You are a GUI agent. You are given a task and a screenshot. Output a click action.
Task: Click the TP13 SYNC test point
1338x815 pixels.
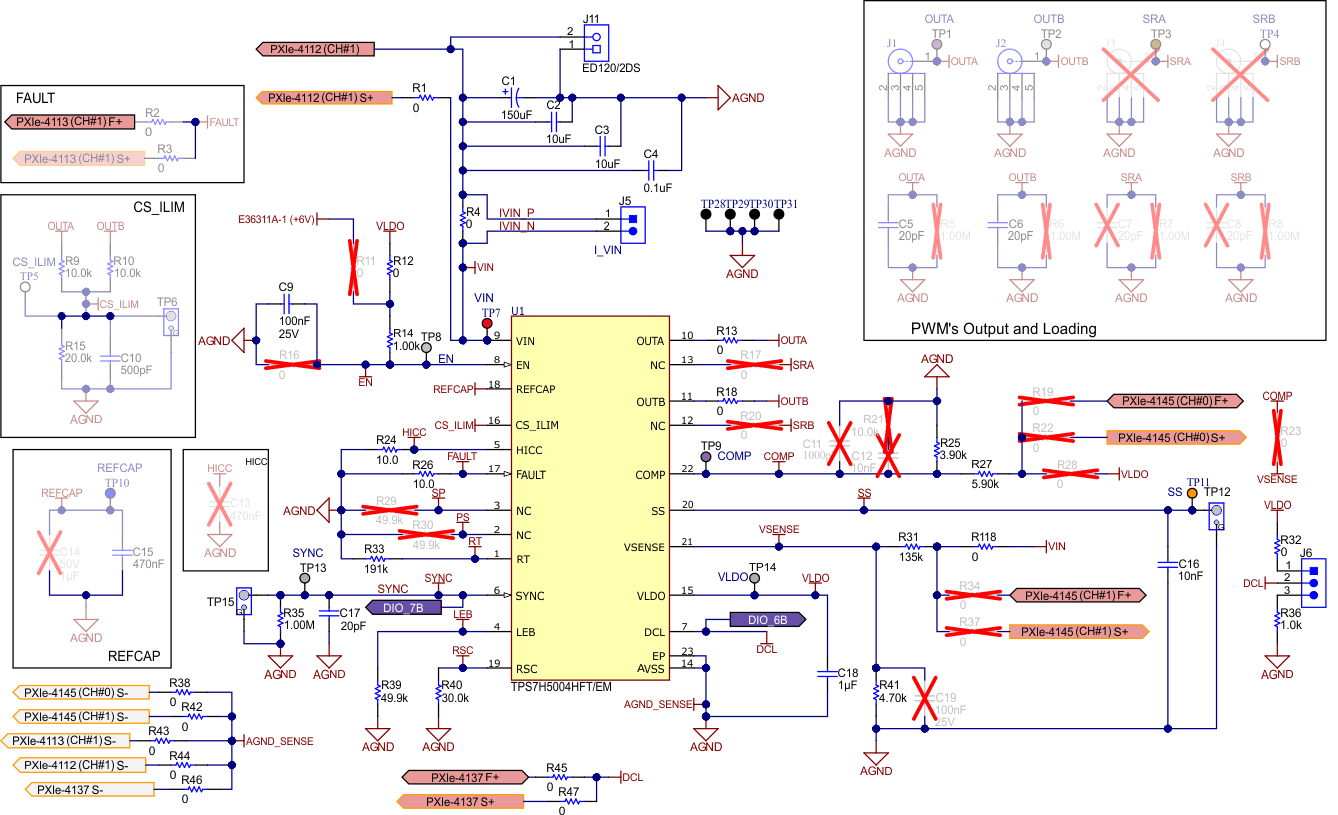pyautogui.click(x=305, y=579)
